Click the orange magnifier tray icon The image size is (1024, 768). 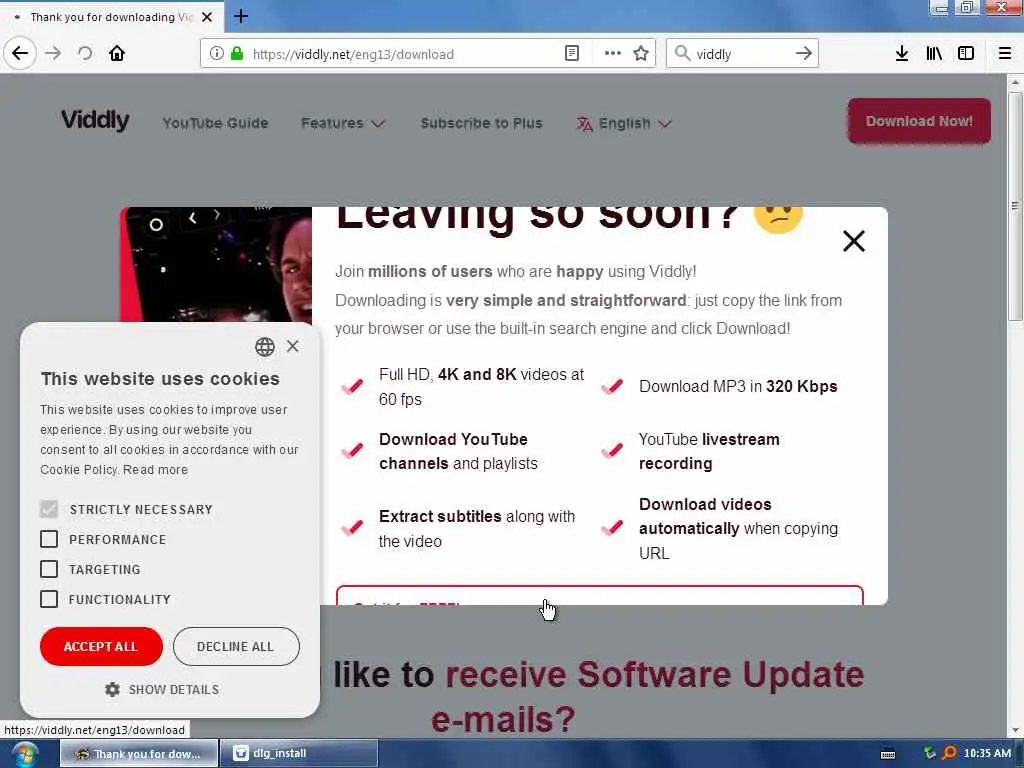click(x=949, y=753)
